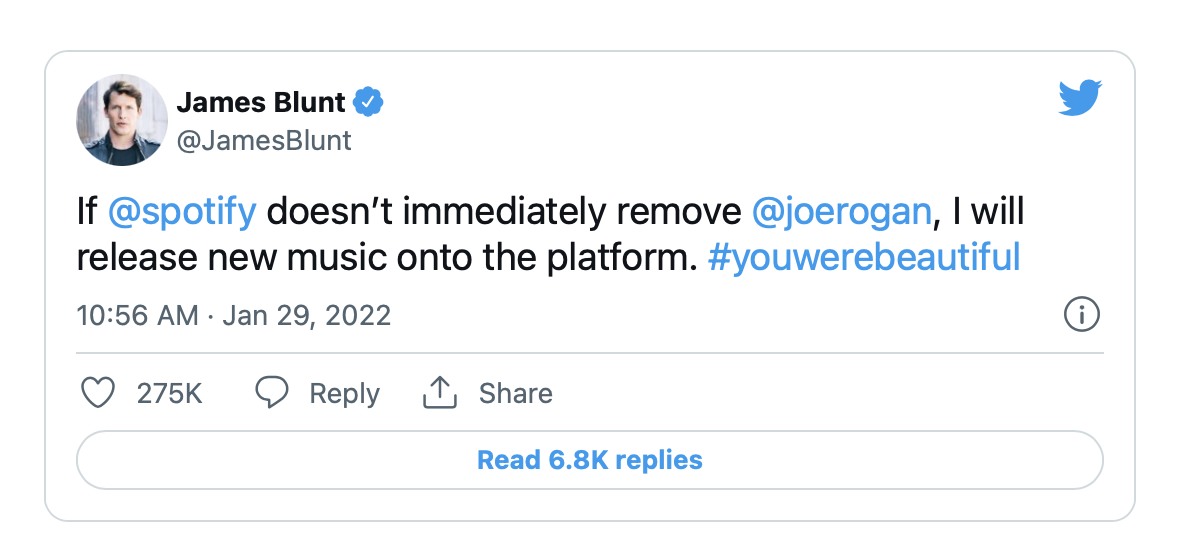Like the tweet with the heart icon
The width and height of the screenshot is (1188, 554).
click(x=97, y=393)
